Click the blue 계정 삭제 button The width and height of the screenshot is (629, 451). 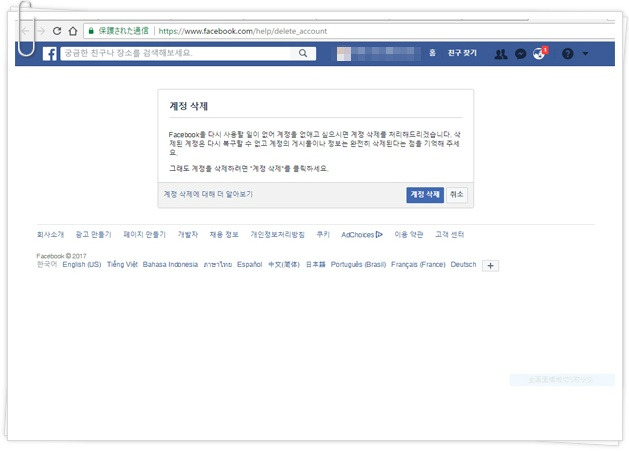click(425, 195)
